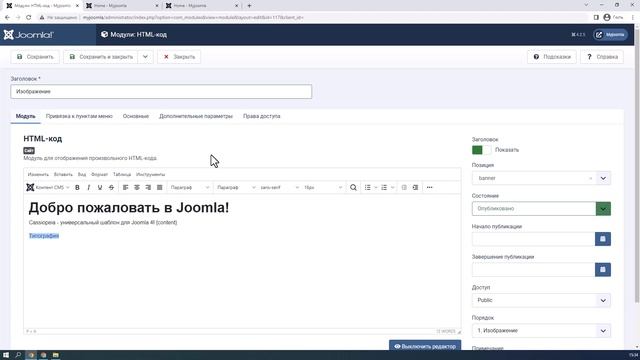Open the find and replace search icon
This screenshot has width=640, height=360.
coord(353,187)
